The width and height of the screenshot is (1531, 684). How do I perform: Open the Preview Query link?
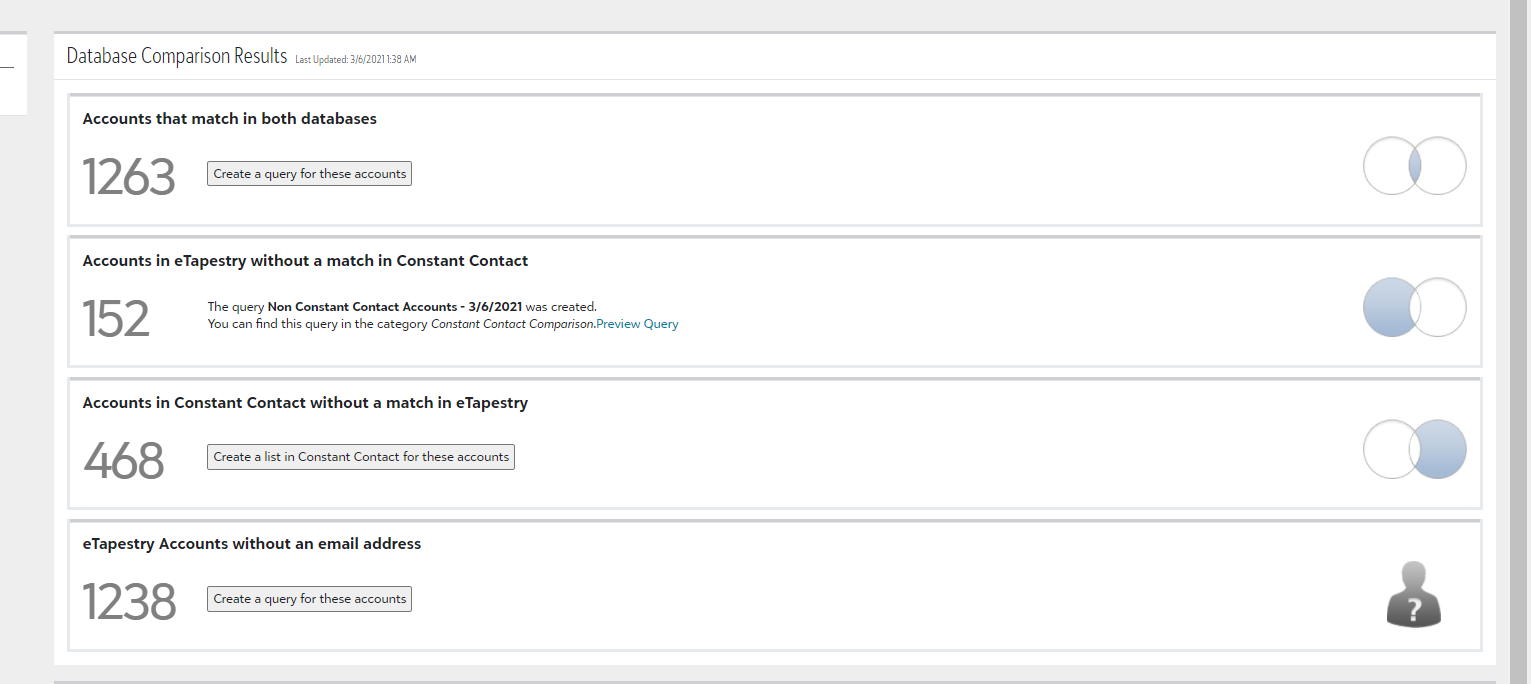637,324
